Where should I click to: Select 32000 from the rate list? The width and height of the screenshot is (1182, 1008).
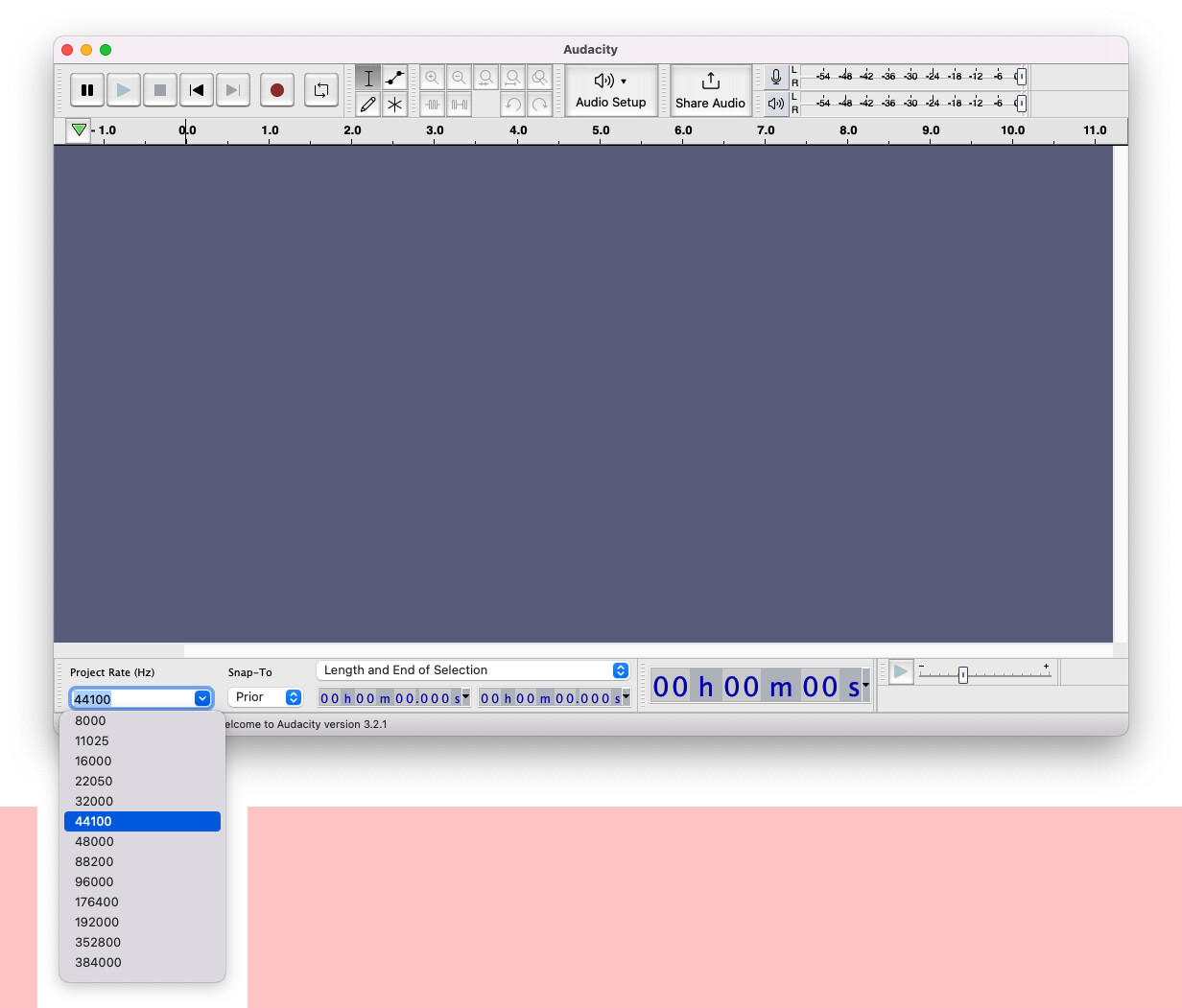pyautogui.click(x=142, y=801)
